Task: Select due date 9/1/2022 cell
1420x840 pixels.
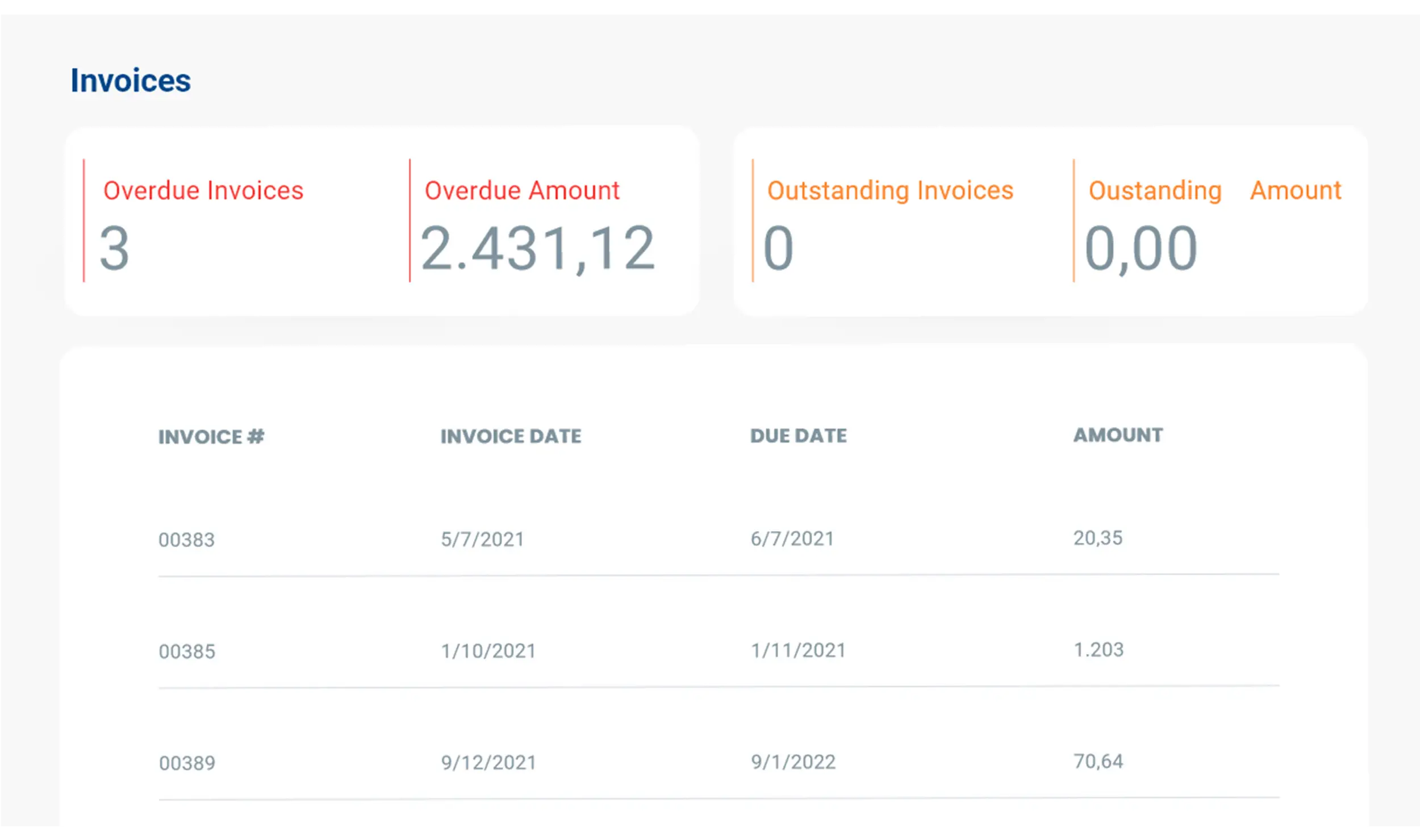Action: [x=793, y=762]
